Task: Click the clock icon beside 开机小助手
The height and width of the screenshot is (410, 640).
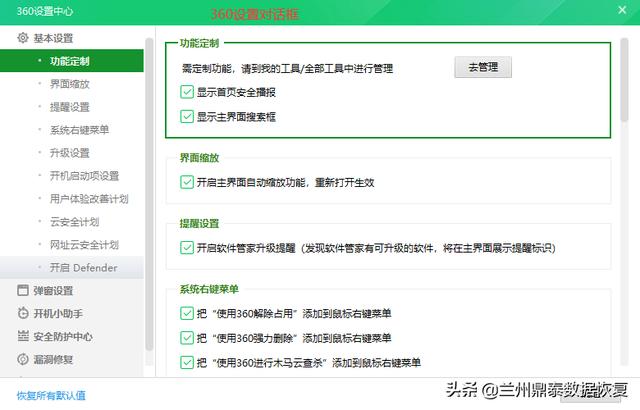Action: point(22,313)
